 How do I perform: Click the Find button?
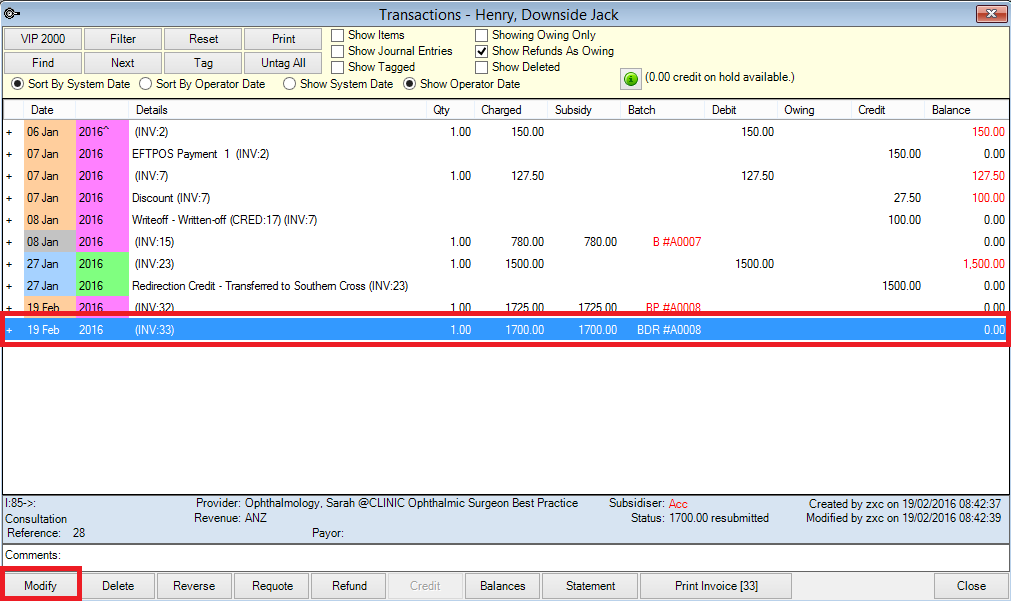[43, 63]
